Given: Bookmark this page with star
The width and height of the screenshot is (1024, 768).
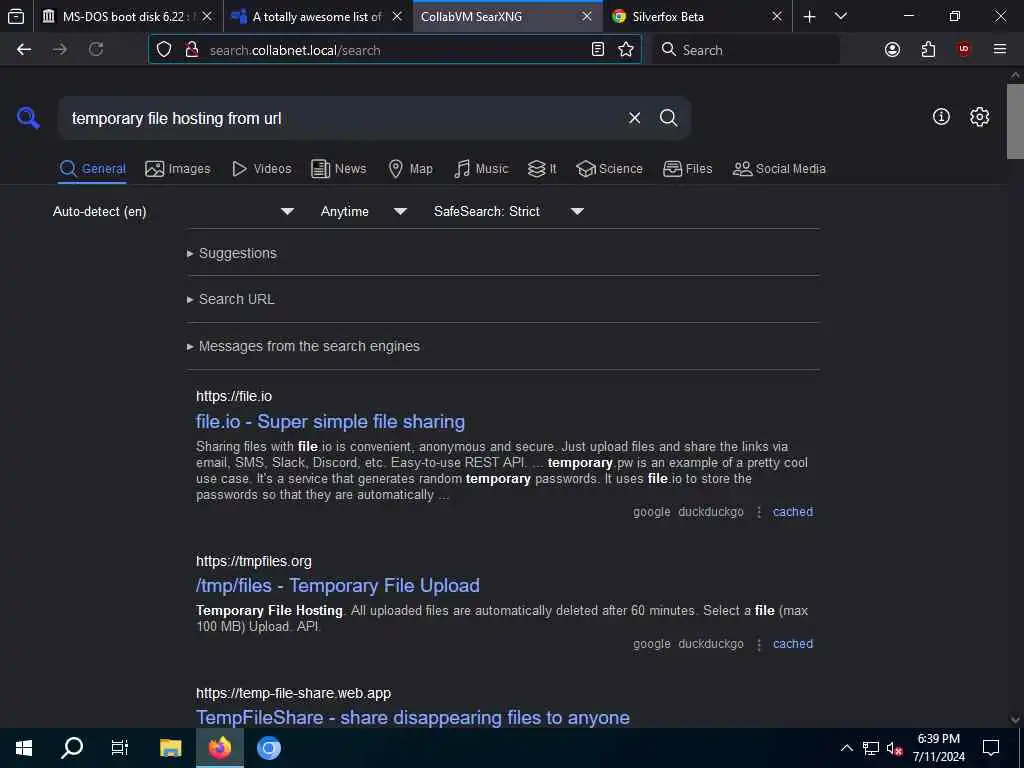Looking at the screenshot, I should (626, 50).
